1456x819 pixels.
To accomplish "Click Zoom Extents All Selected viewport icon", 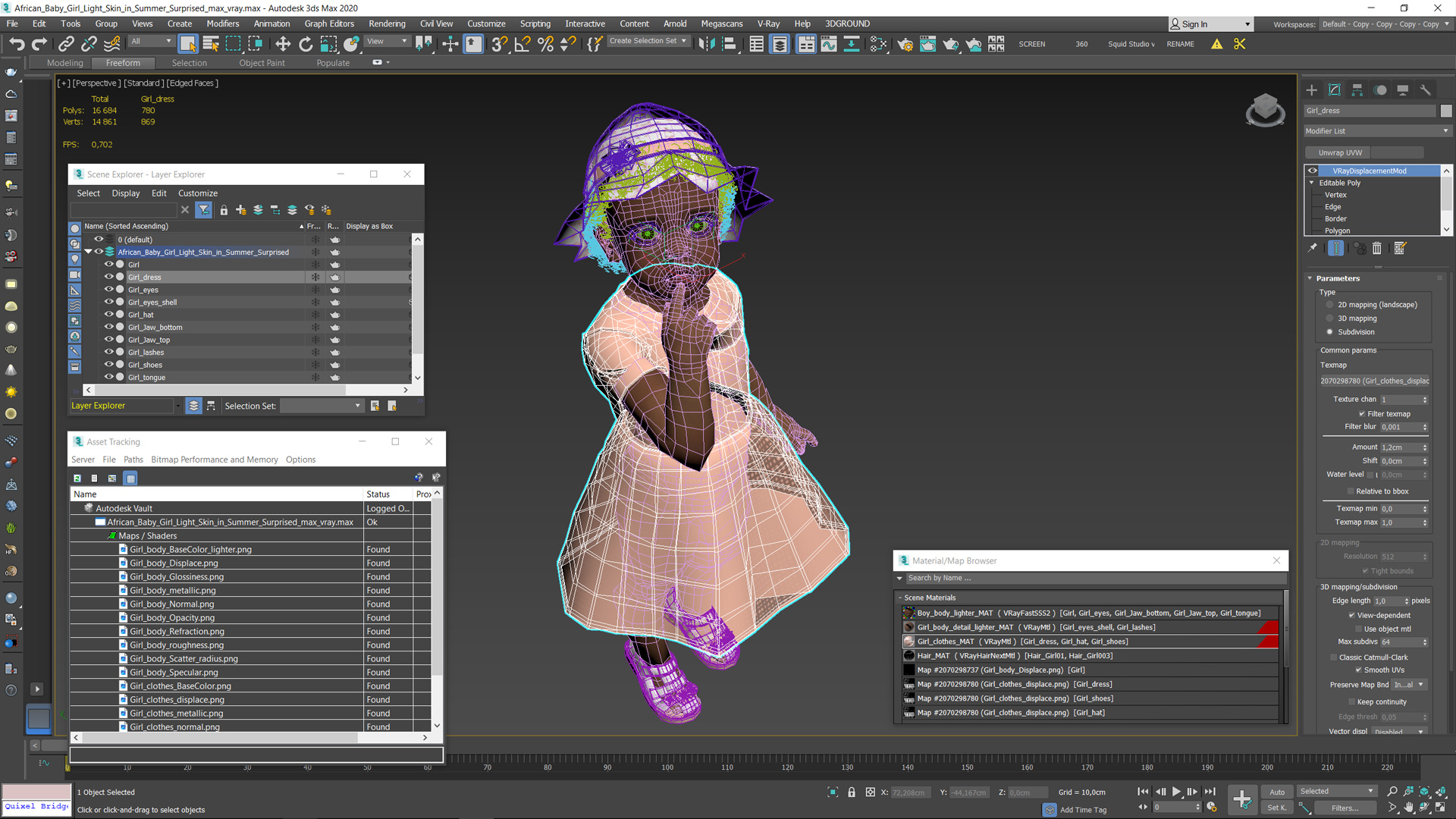I will 1441,792.
